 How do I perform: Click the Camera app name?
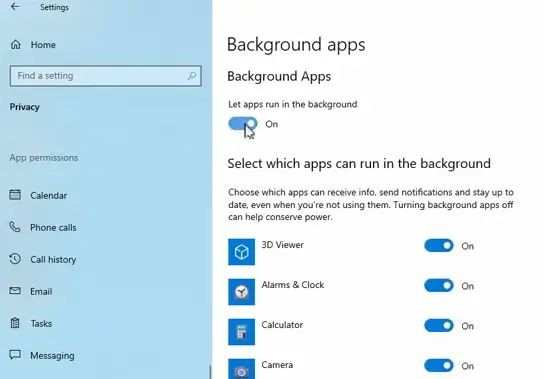coord(277,365)
